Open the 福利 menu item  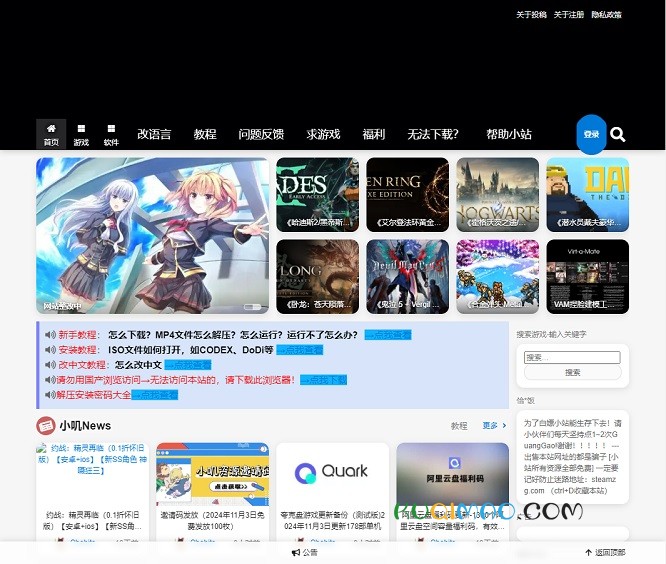[x=373, y=134]
